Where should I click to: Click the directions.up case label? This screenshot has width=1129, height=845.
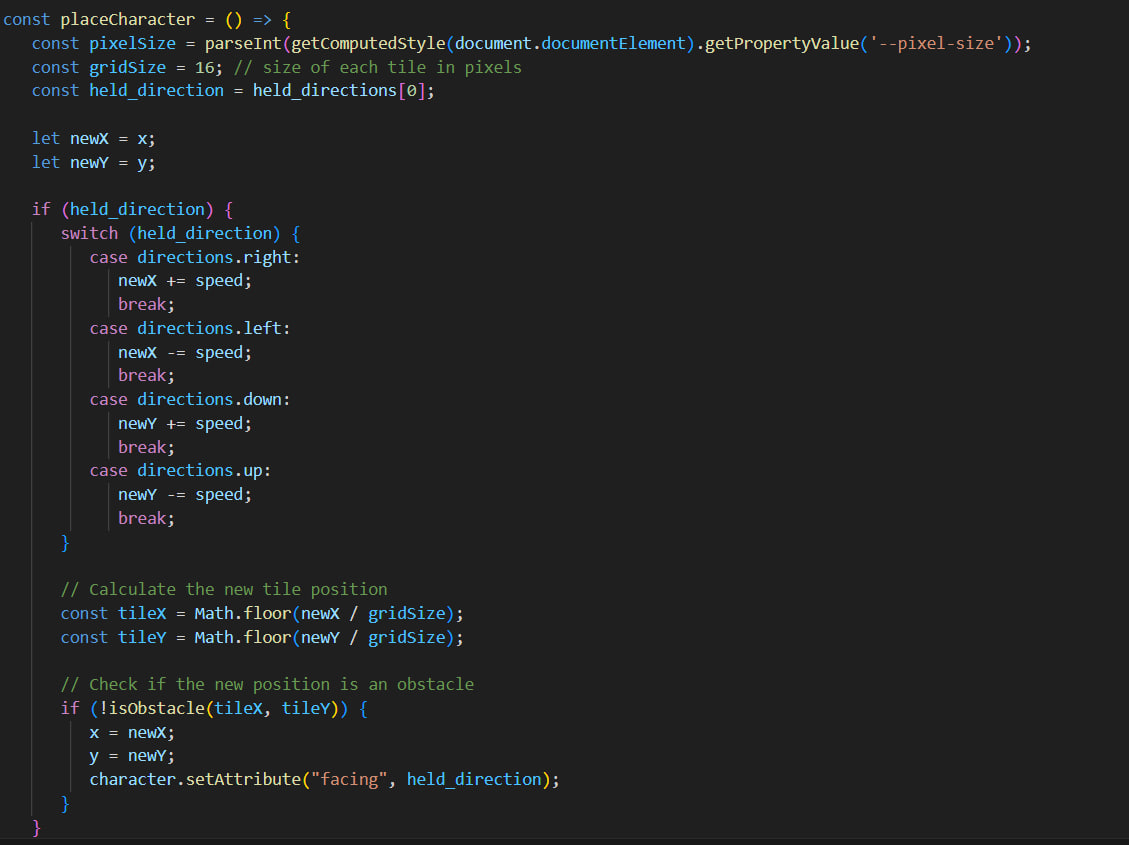pos(204,470)
